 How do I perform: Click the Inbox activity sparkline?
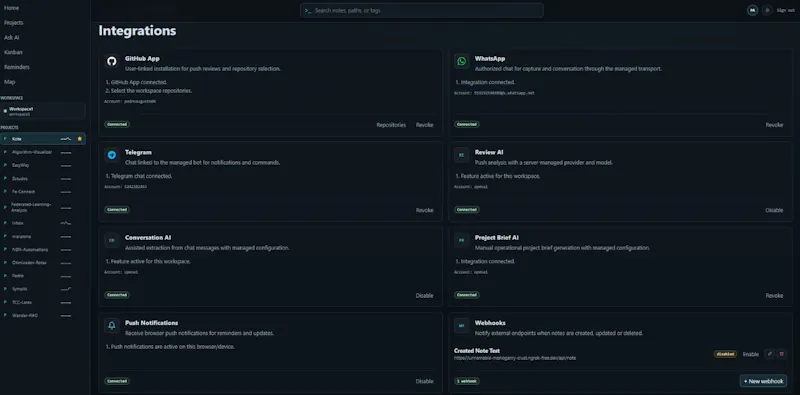(x=66, y=223)
